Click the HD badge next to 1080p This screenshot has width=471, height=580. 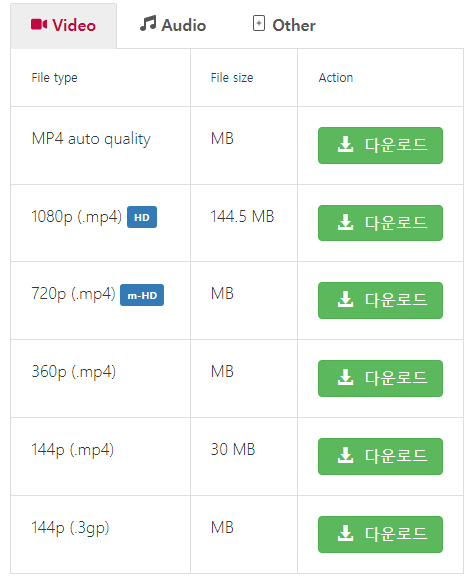click(142, 217)
